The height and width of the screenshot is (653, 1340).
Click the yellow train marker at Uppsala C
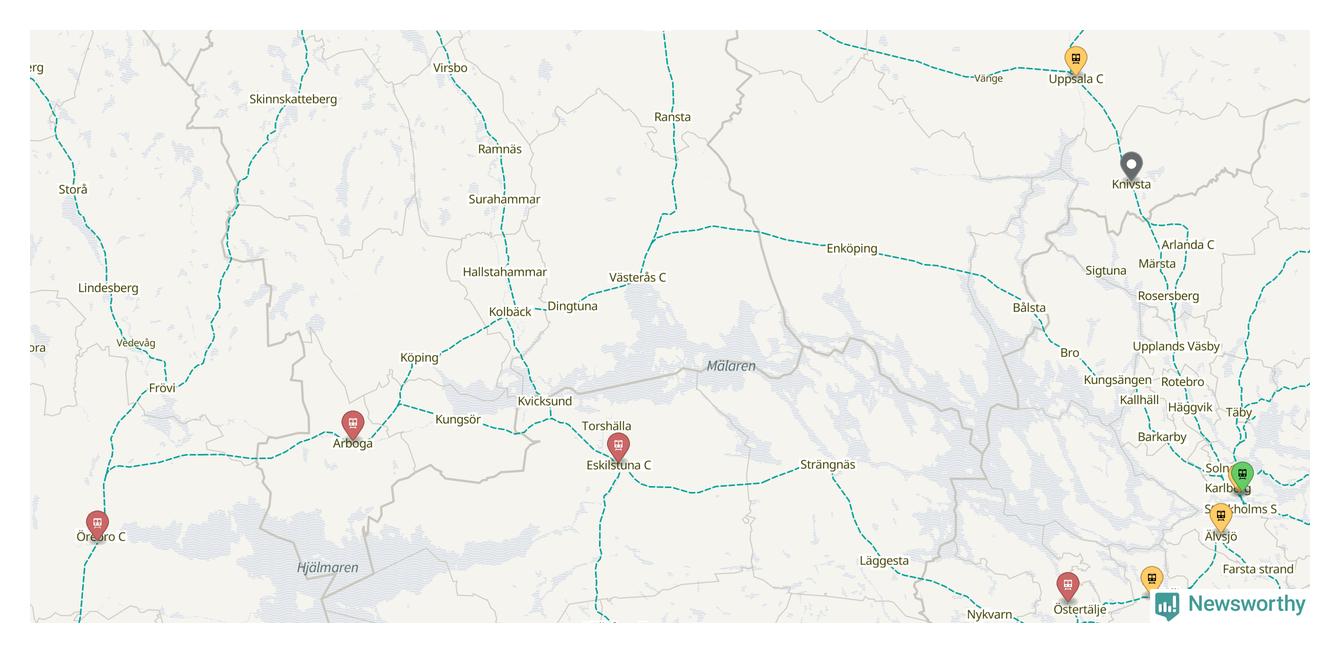pyautogui.click(x=1075, y=60)
